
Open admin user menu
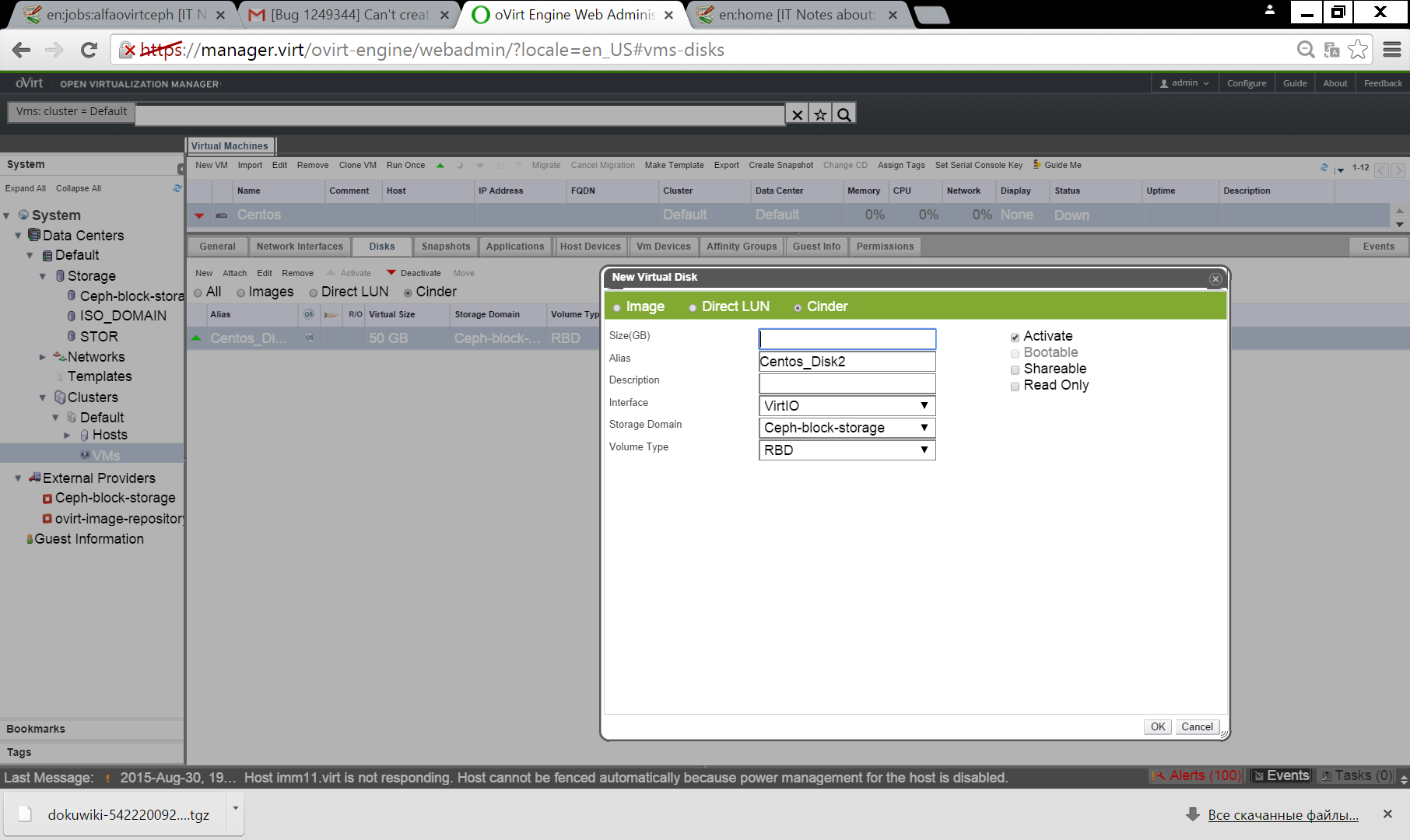click(x=1184, y=83)
